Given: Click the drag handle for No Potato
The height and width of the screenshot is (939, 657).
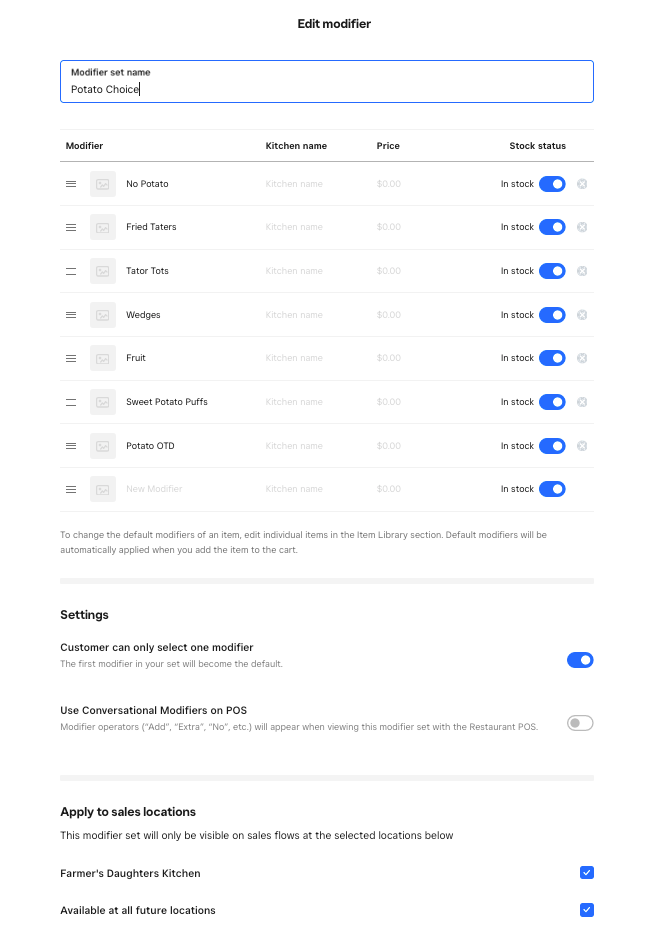Looking at the screenshot, I should (71, 184).
